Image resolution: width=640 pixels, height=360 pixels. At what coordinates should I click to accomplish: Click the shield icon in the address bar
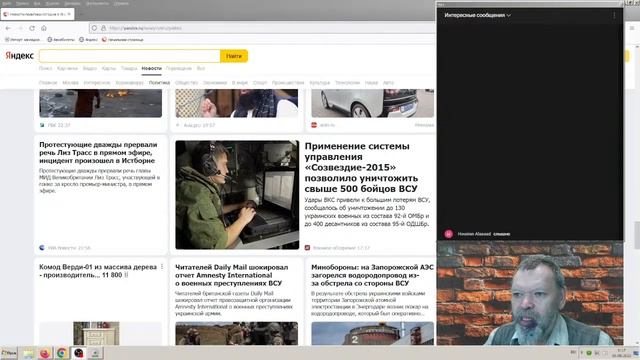[x=95, y=28]
